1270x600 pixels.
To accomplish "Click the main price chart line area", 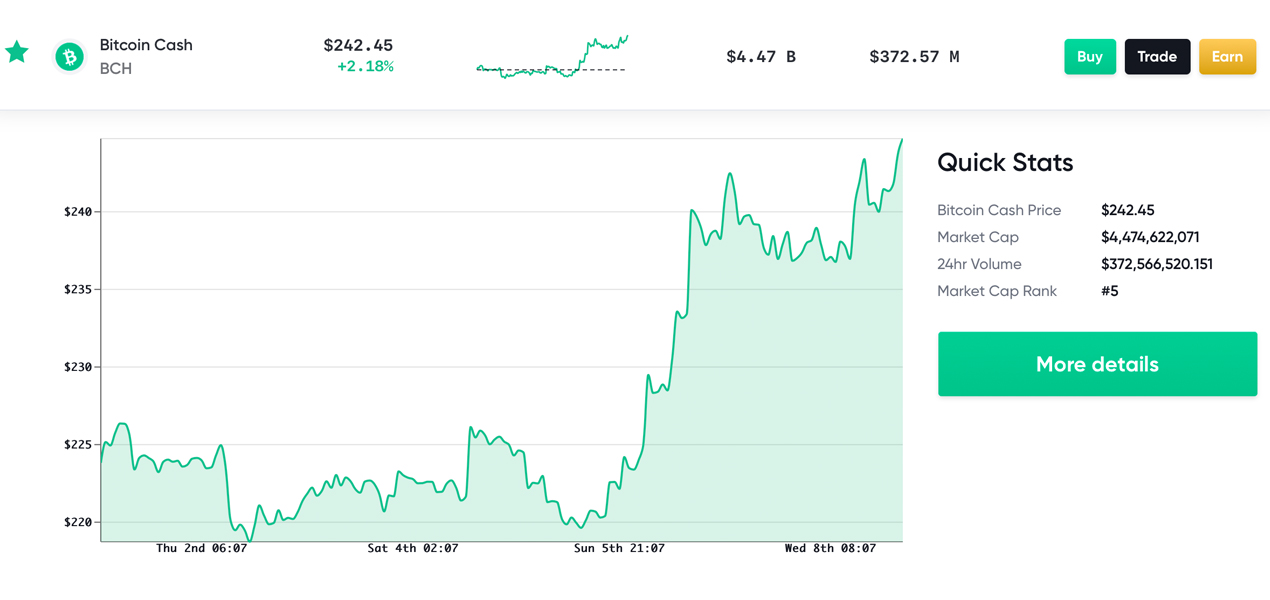I will click(x=502, y=340).
